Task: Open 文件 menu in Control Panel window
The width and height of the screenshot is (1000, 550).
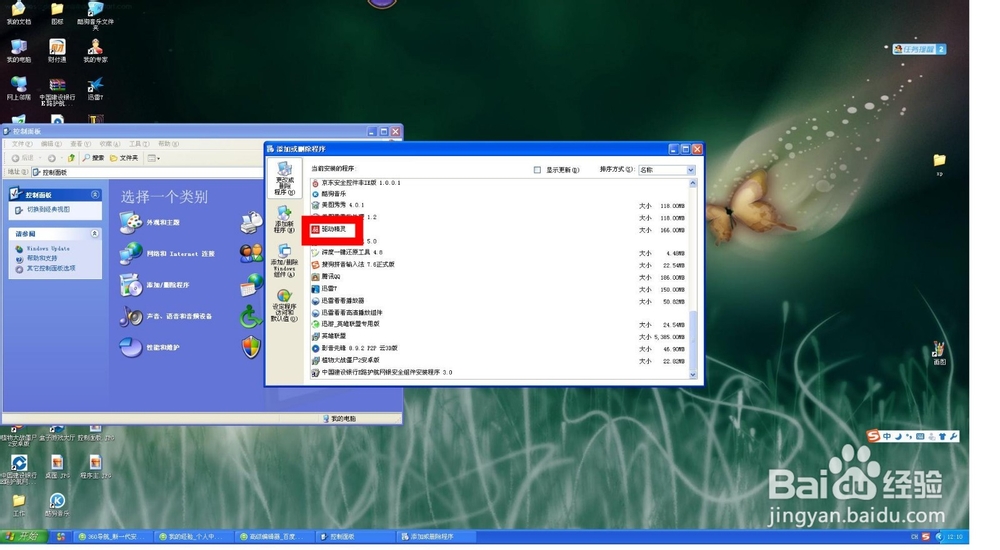Action: coord(22,144)
